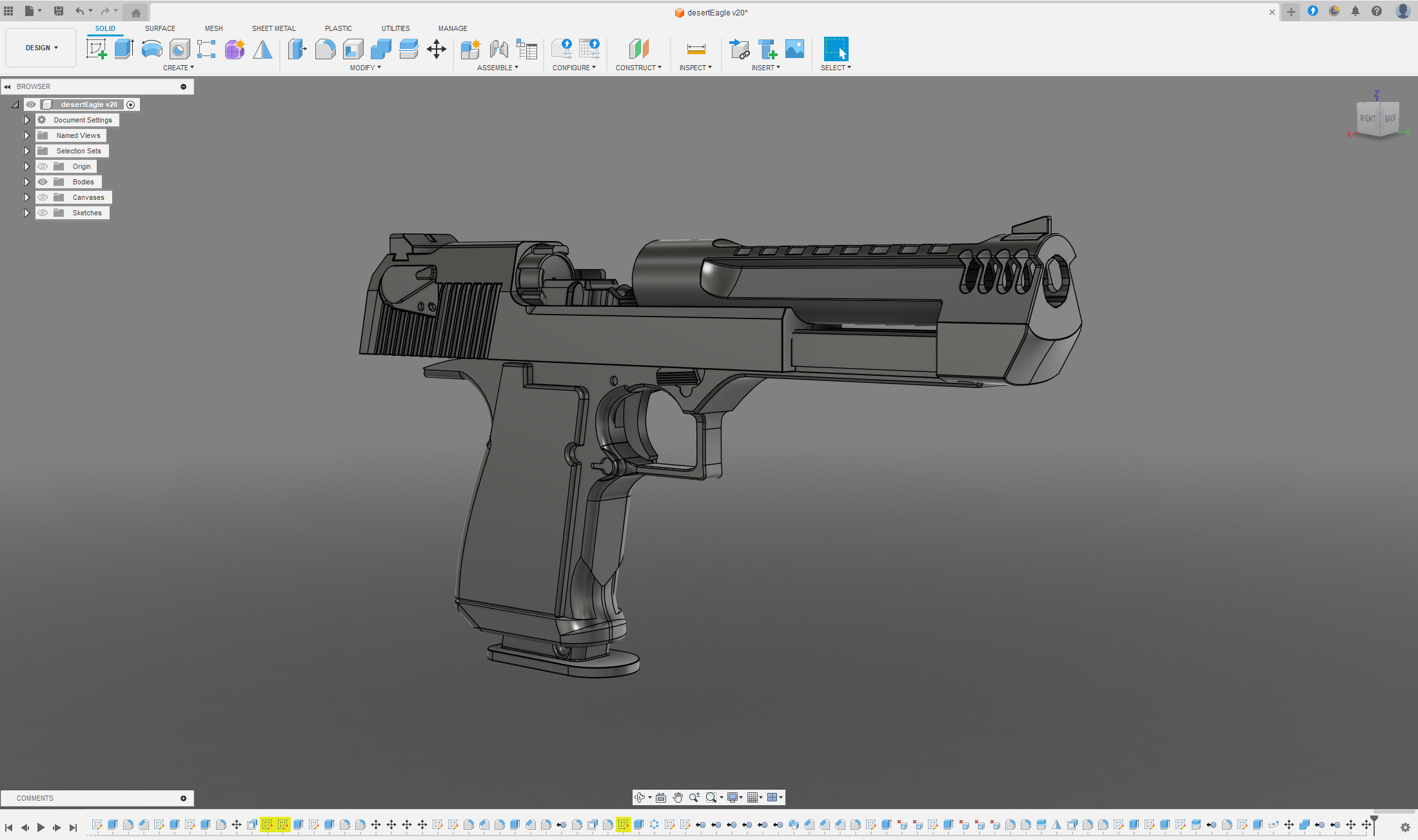
Task: Select the Hole tool
Action: (x=179, y=49)
